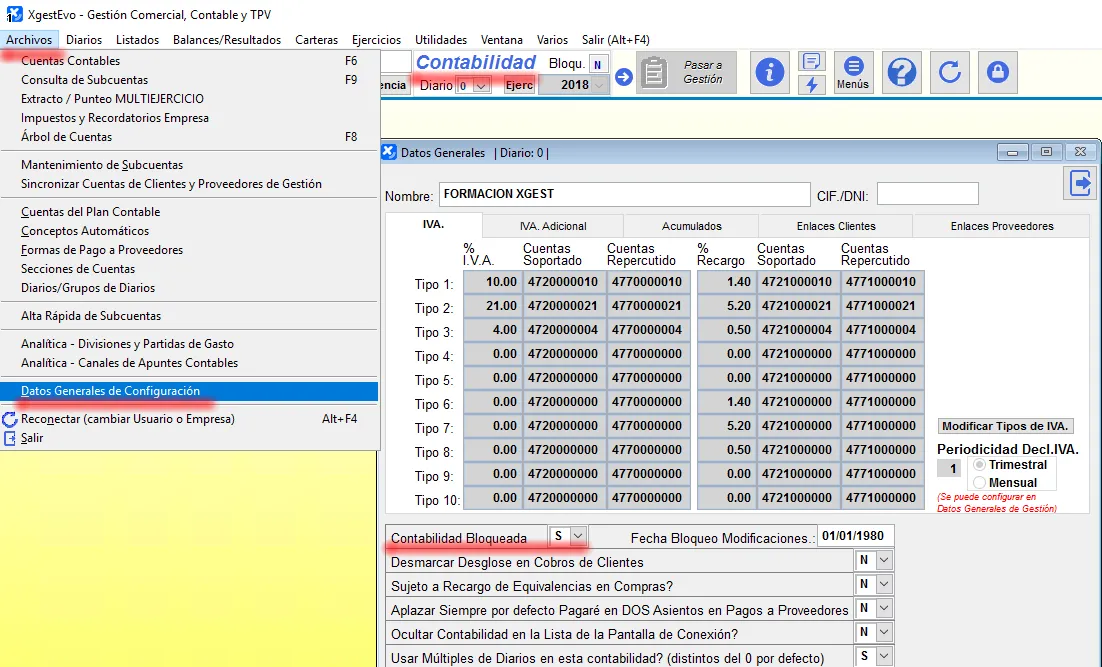The height and width of the screenshot is (667, 1102).
Task: Select Trimestral periodicity radio button
Action: pos(980,465)
